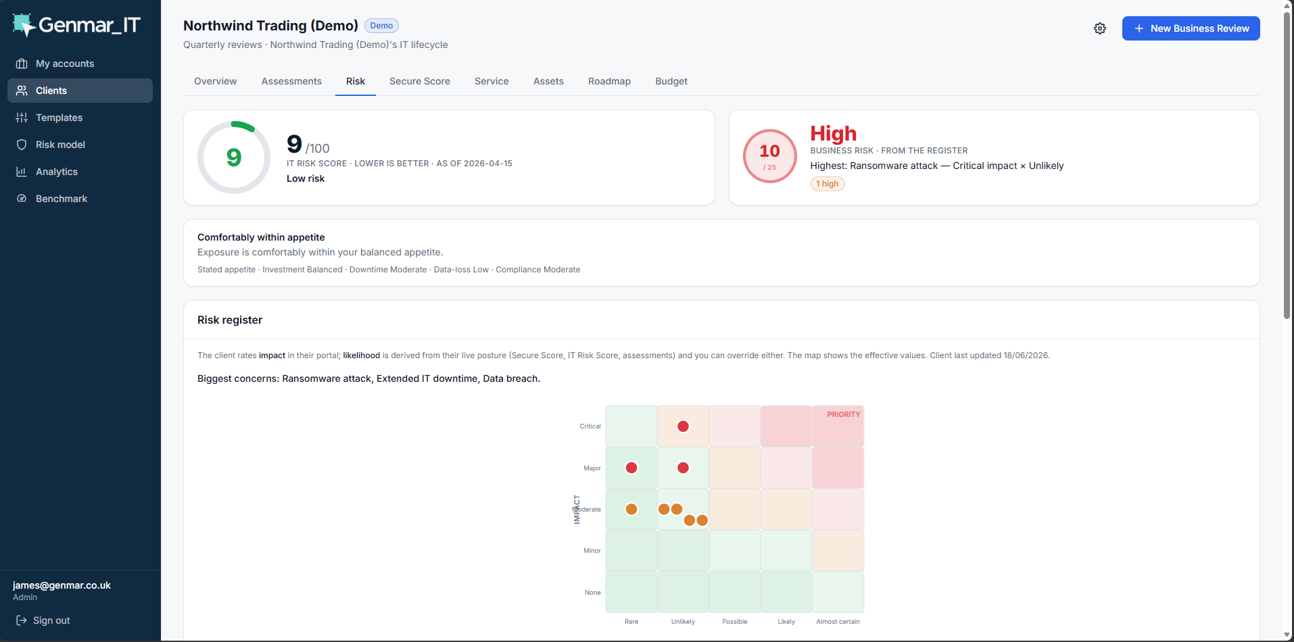Click the Minor, Almost certain matrix cell
1294x642 pixels.
[838, 551]
